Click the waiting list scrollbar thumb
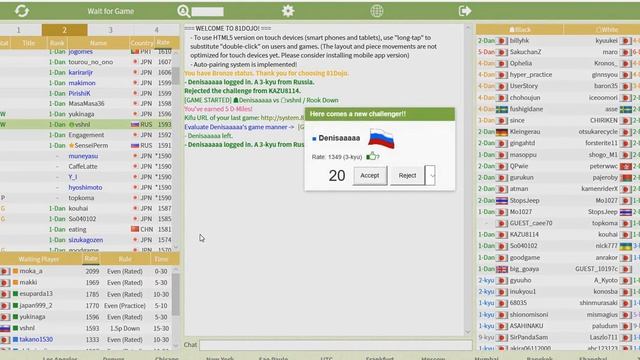 point(176,294)
